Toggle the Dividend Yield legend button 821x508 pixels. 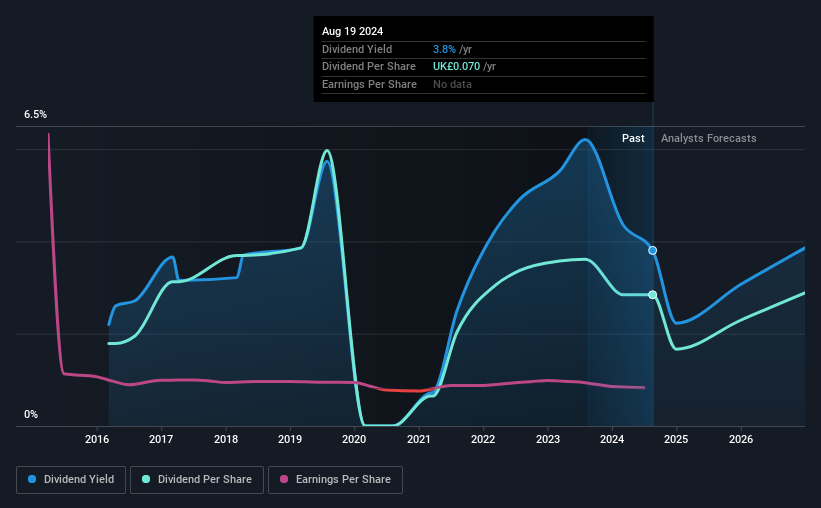tap(71, 480)
